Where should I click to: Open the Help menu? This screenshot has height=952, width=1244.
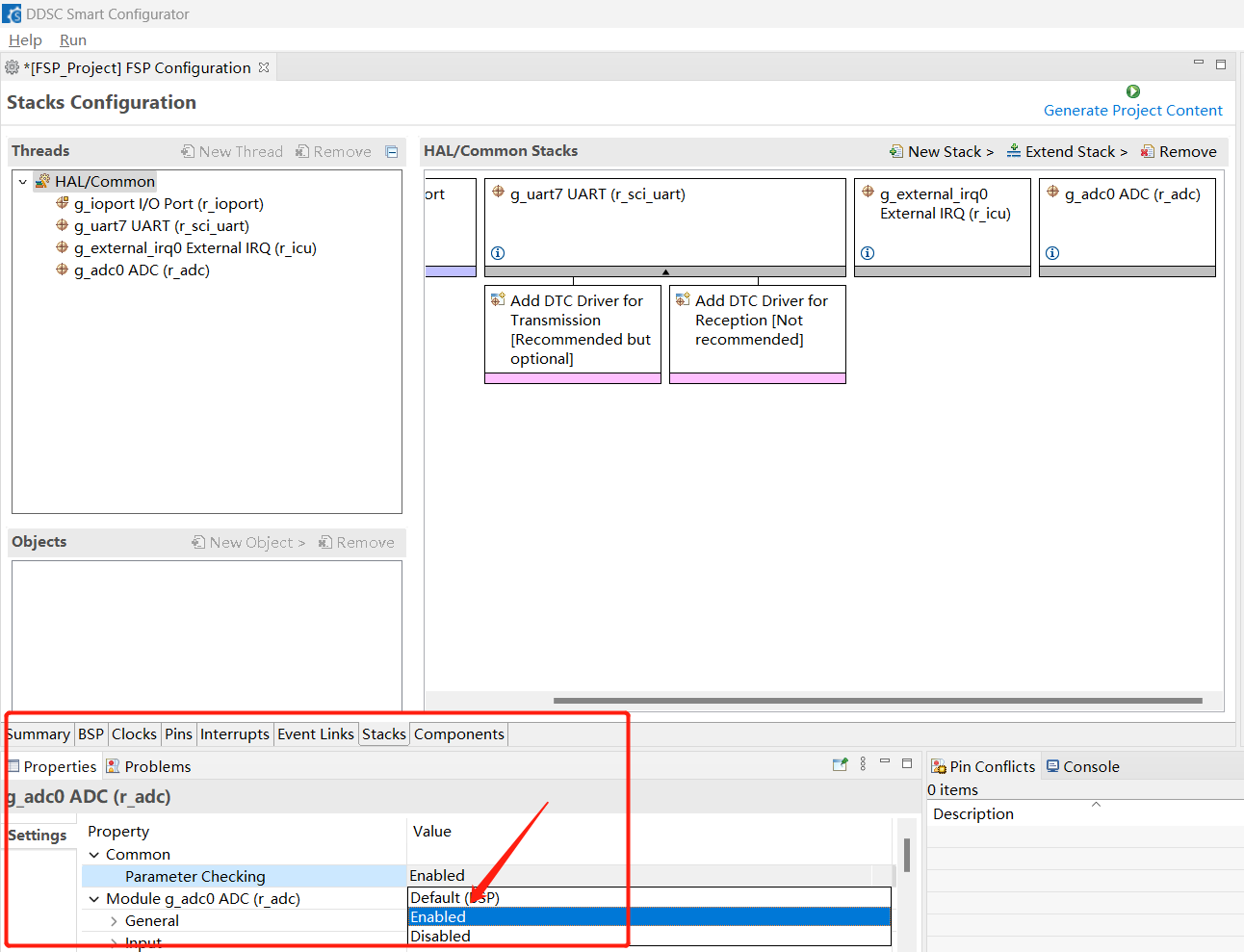[x=25, y=39]
